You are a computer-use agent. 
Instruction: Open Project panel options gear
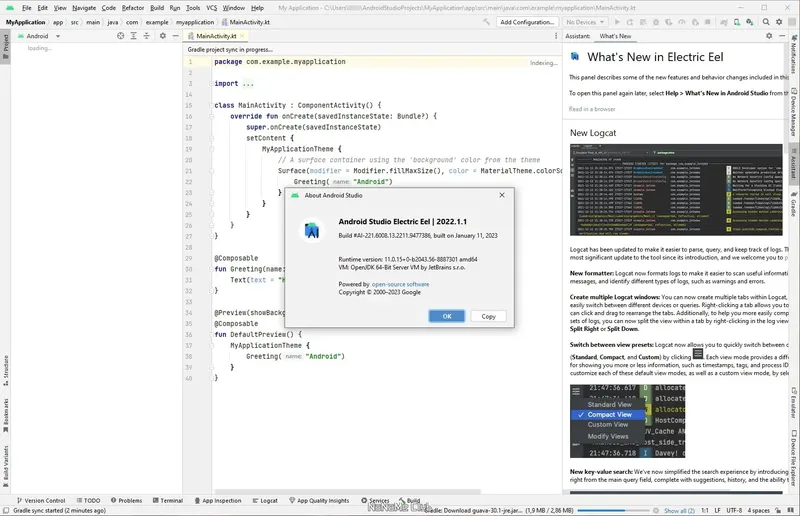[163, 36]
